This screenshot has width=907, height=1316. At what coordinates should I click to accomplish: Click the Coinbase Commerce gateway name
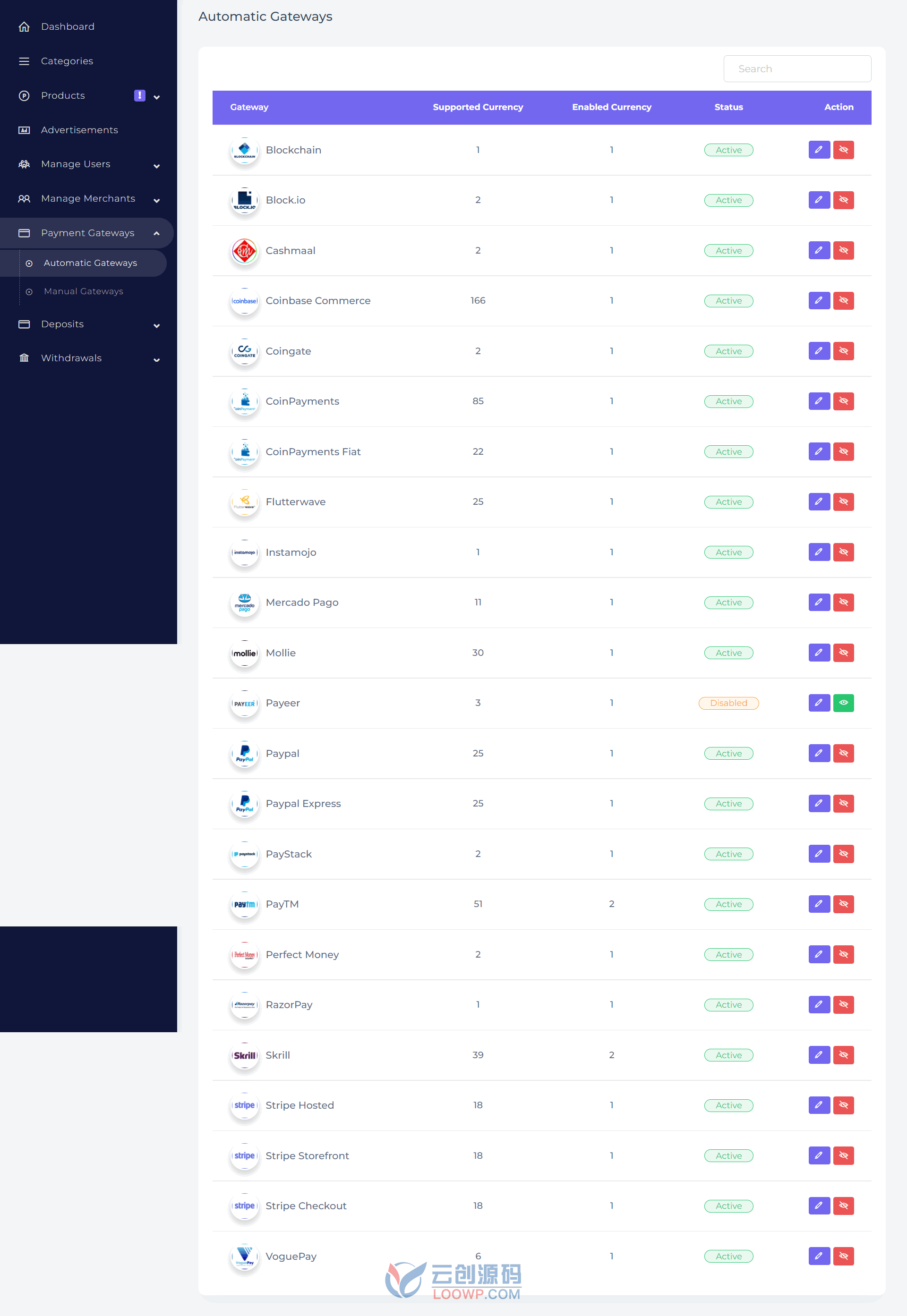[x=317, y=301]
